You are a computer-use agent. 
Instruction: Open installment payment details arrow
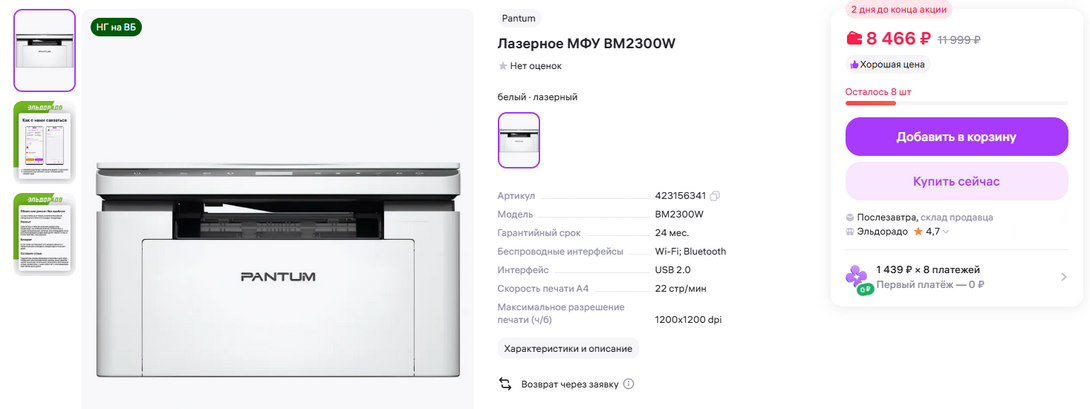(x=1064, y=277)
